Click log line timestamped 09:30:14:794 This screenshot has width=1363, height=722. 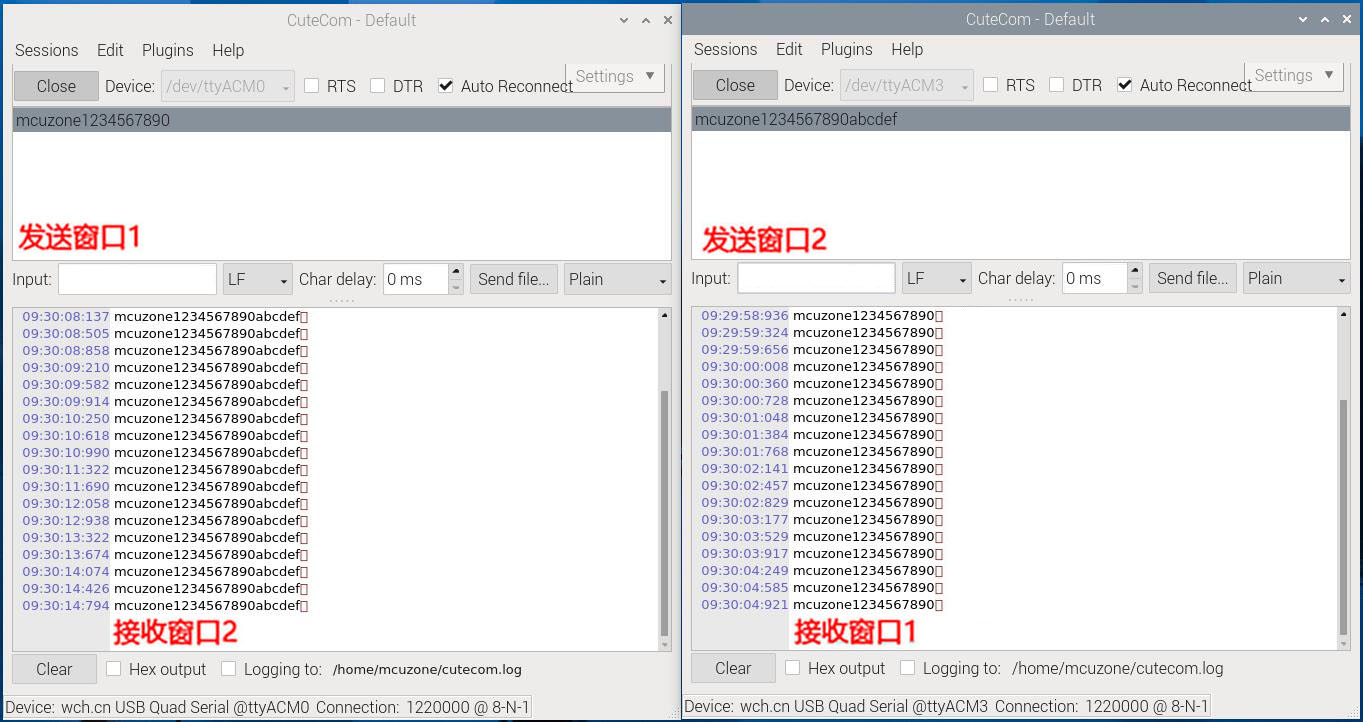(165, 606)
